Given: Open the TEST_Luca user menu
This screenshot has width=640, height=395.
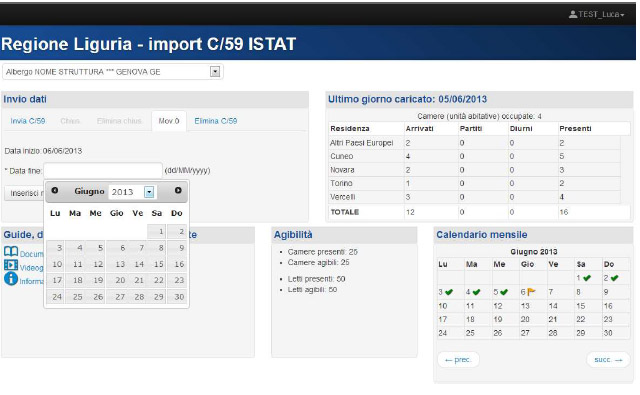Looking at the screenshot, I should point(596,14).
